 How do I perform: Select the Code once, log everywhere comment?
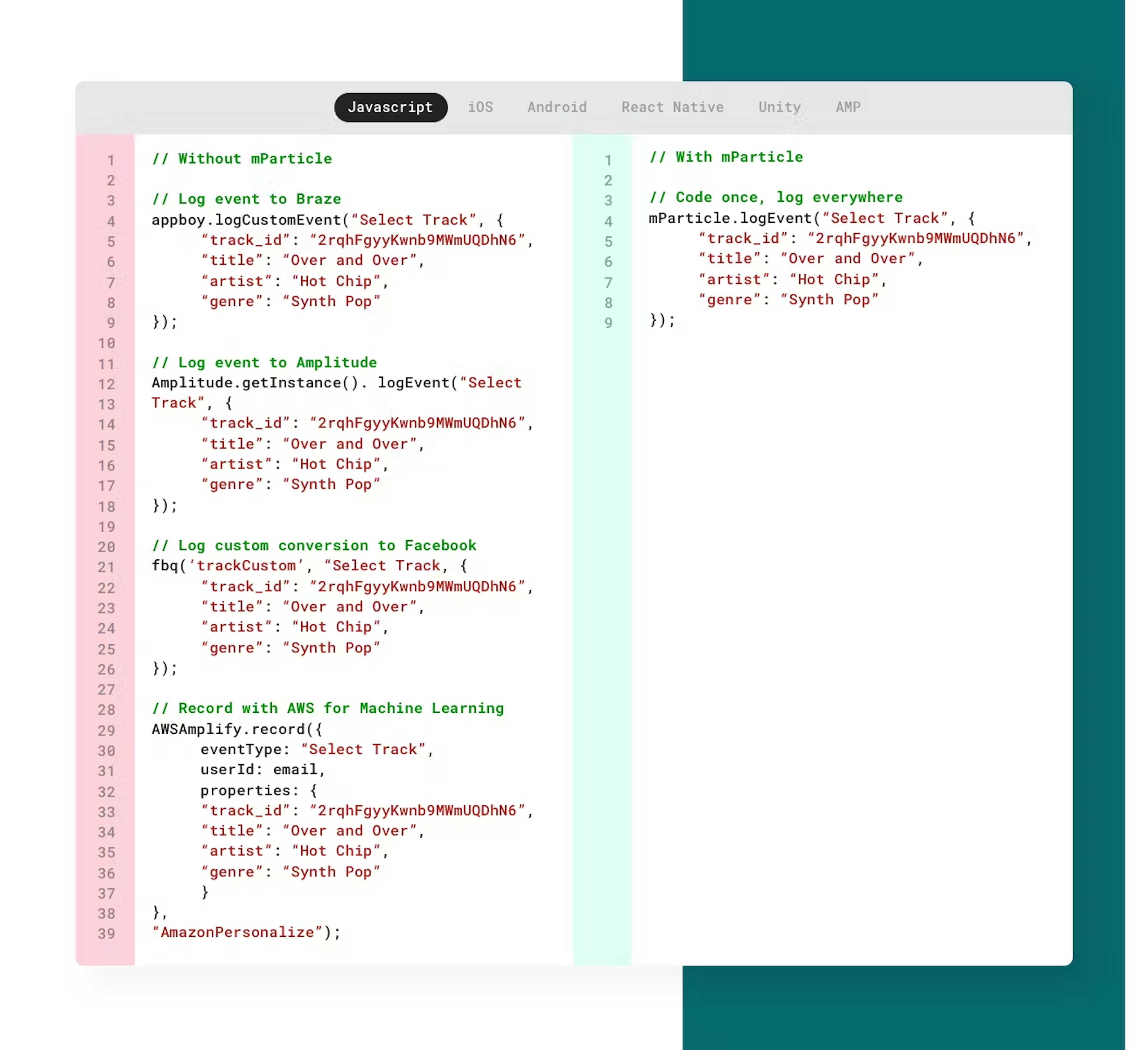pos(776,197)
